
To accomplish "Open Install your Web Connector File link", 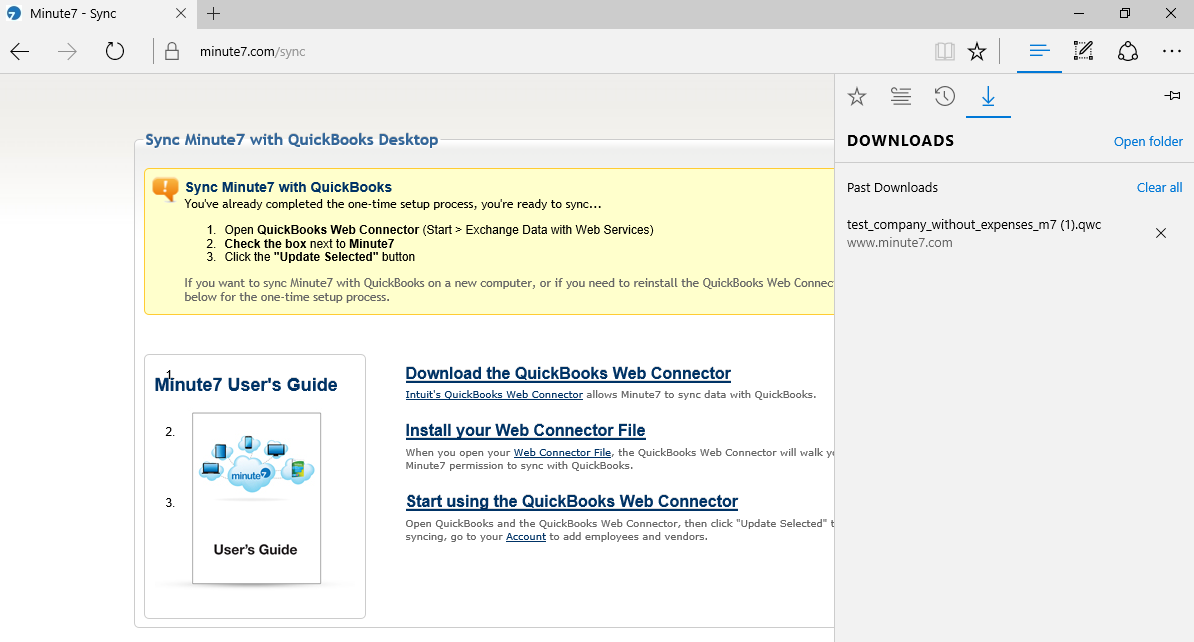I will coord(525,430).
